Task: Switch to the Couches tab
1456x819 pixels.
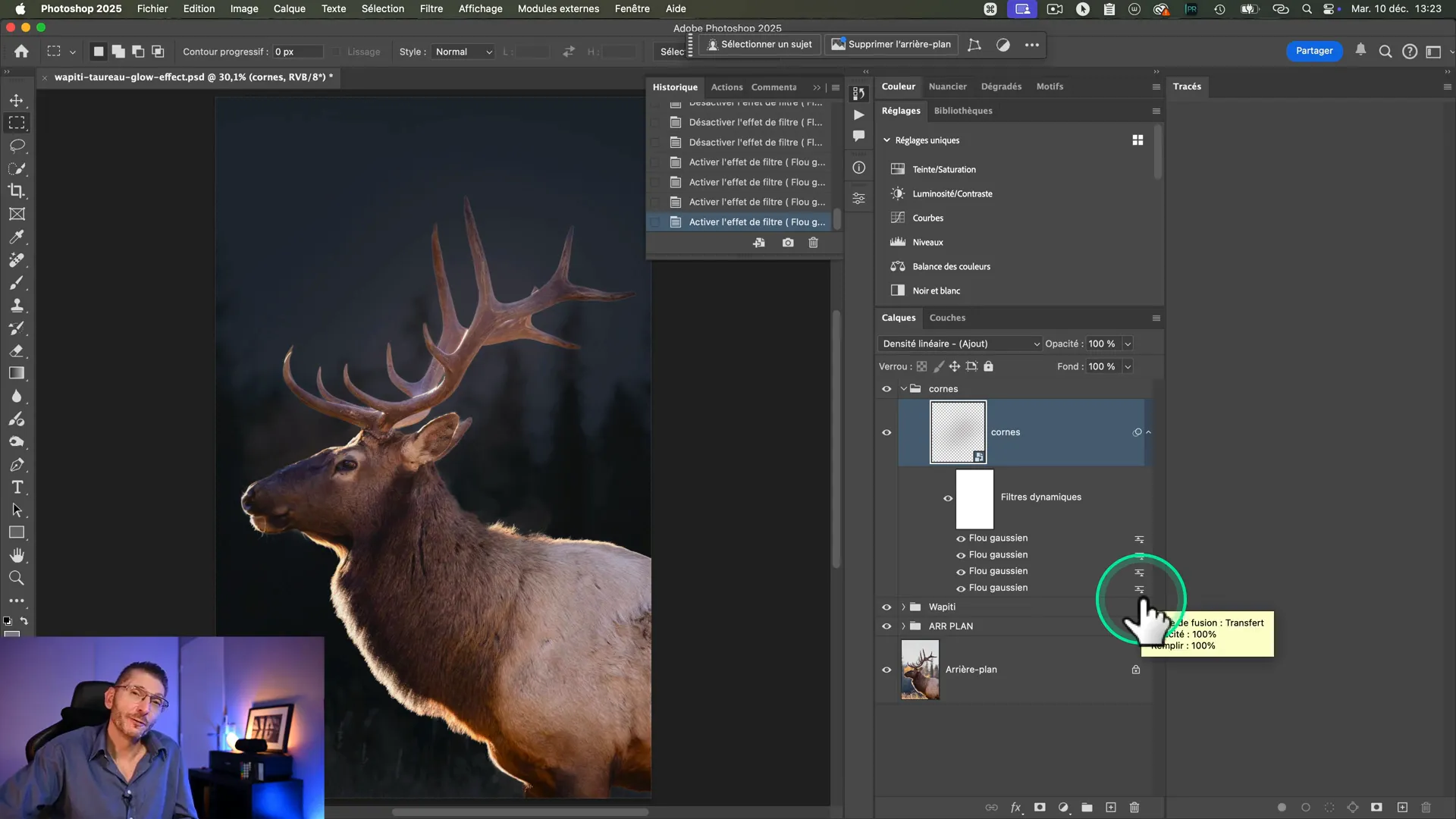Action: pos(947,318)
